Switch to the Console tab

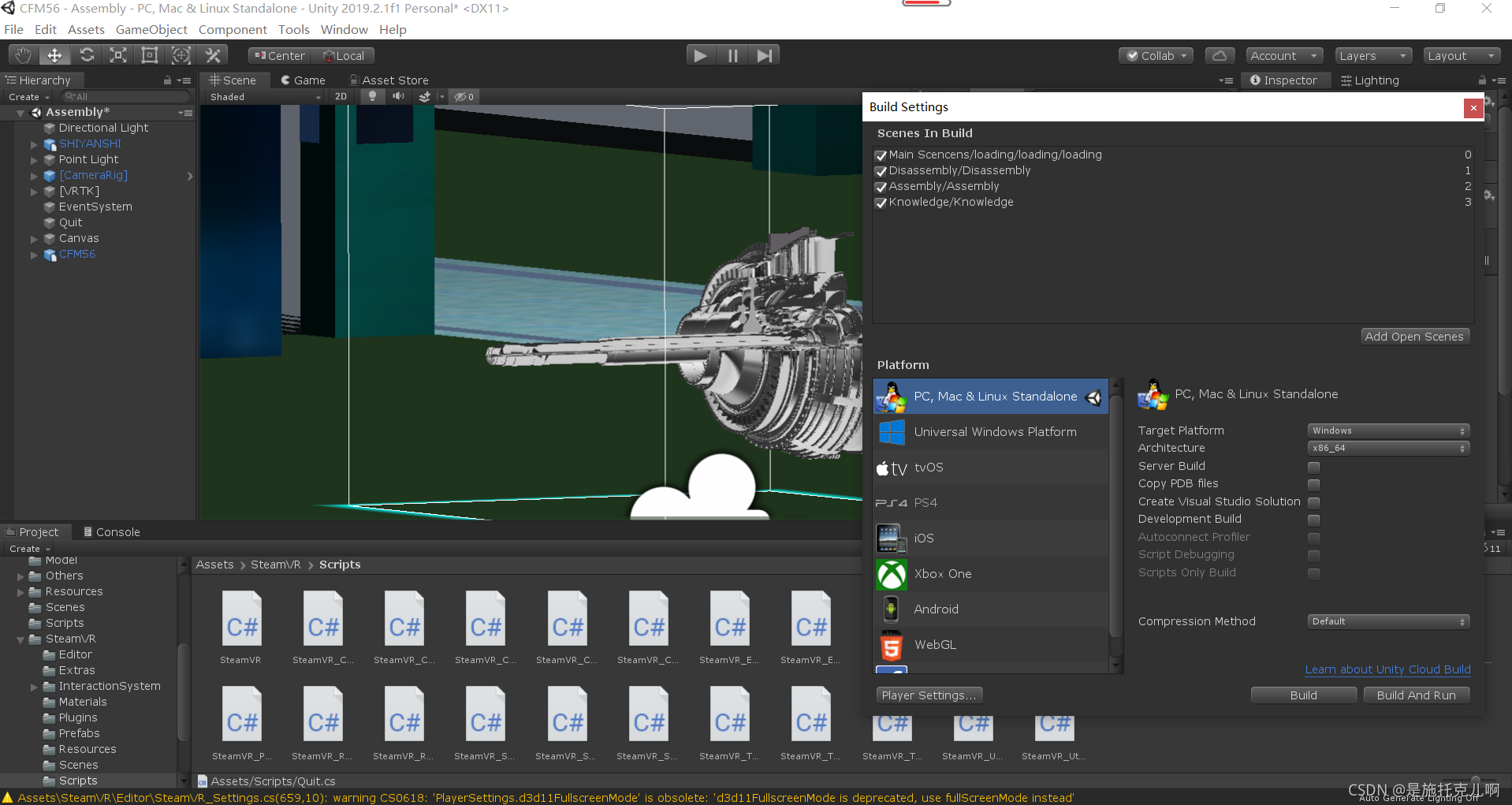click(111, 532)
